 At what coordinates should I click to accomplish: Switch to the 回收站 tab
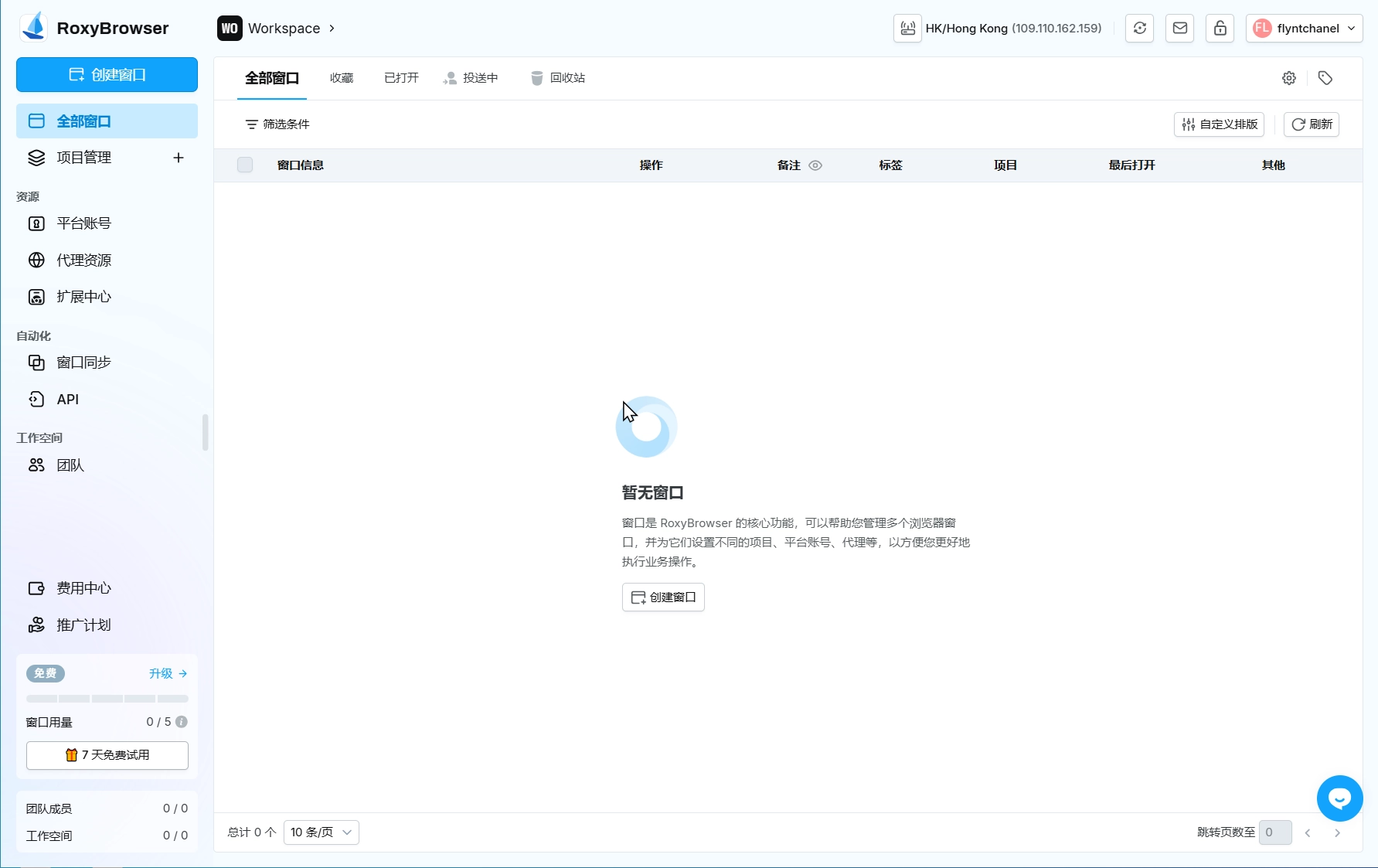(x=558, y=78)
